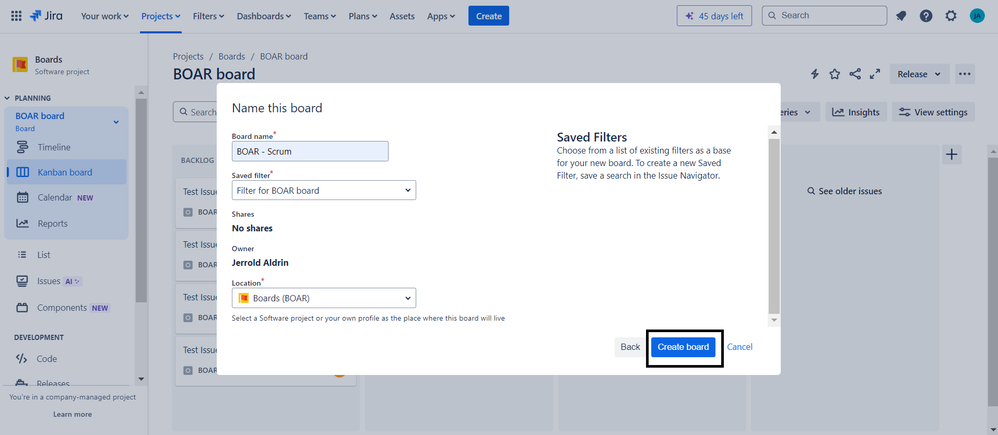Click the board search box
The width and height of the screenshot is (998, 435).
pos(195,112)
